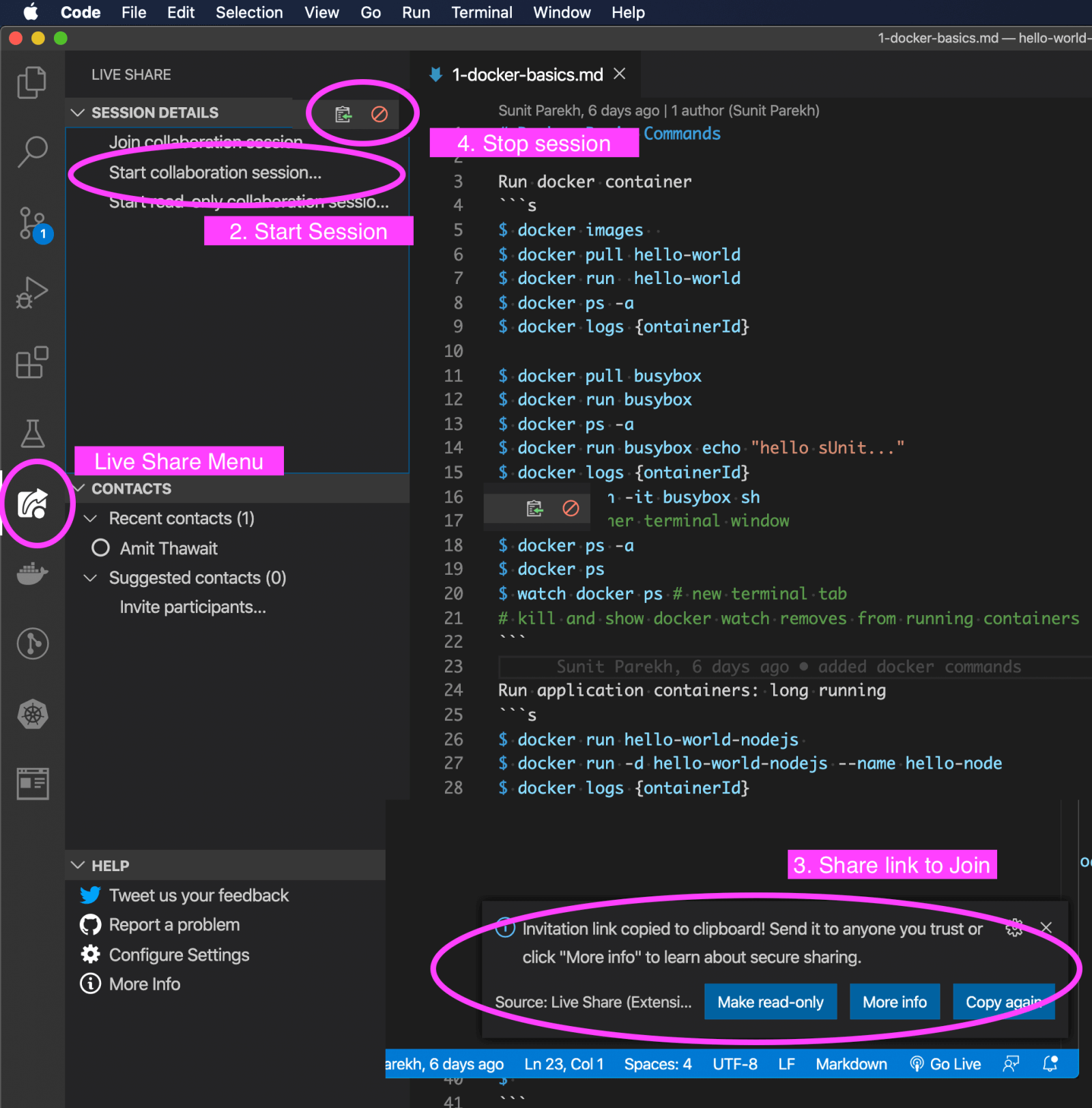The width and height of the screenshot is (1092, 1108).
Task: Collapse the Contacts section
Action: pos(79,488)
